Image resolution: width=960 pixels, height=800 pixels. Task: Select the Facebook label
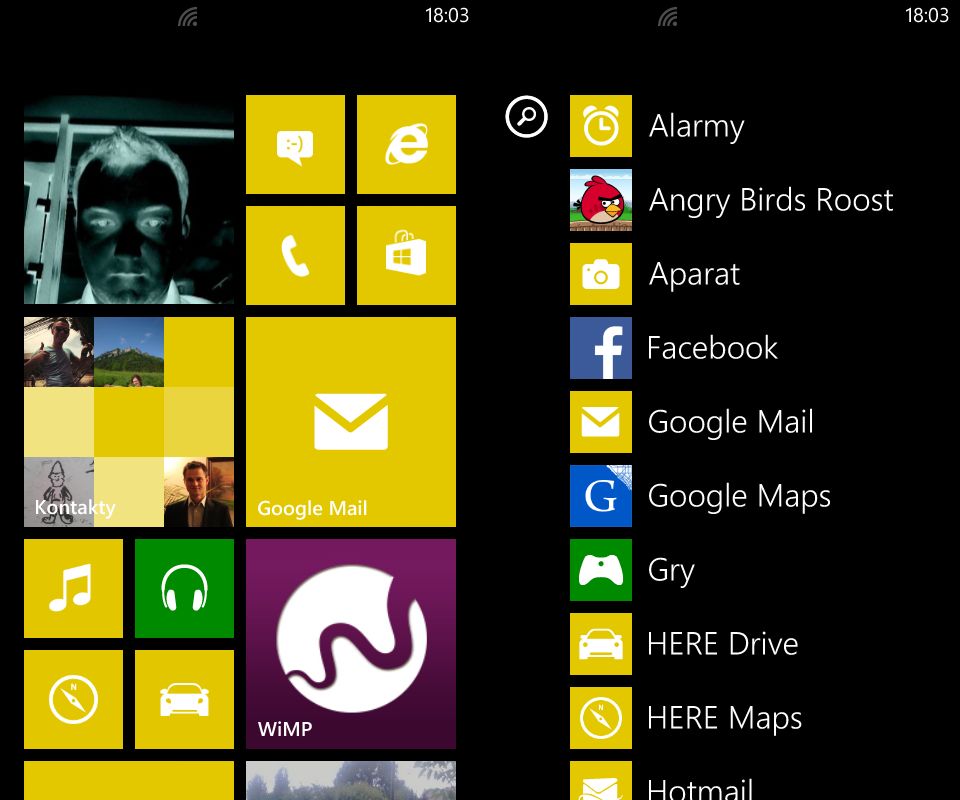[x=713, y=348]
